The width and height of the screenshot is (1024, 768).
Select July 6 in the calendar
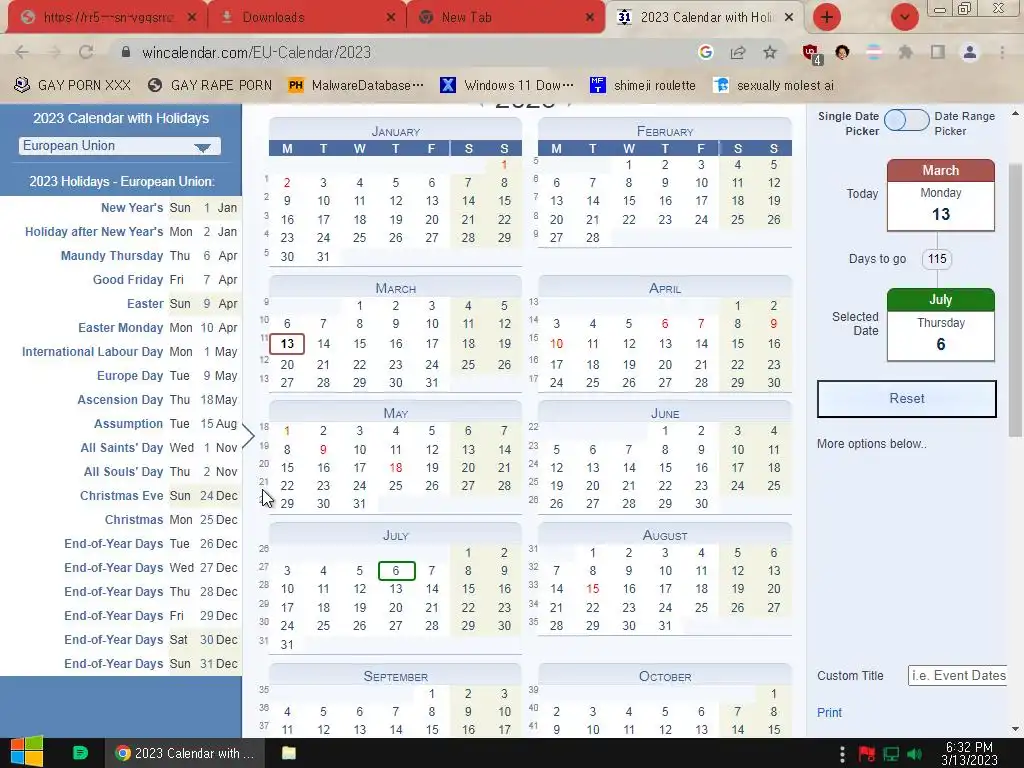396,571
